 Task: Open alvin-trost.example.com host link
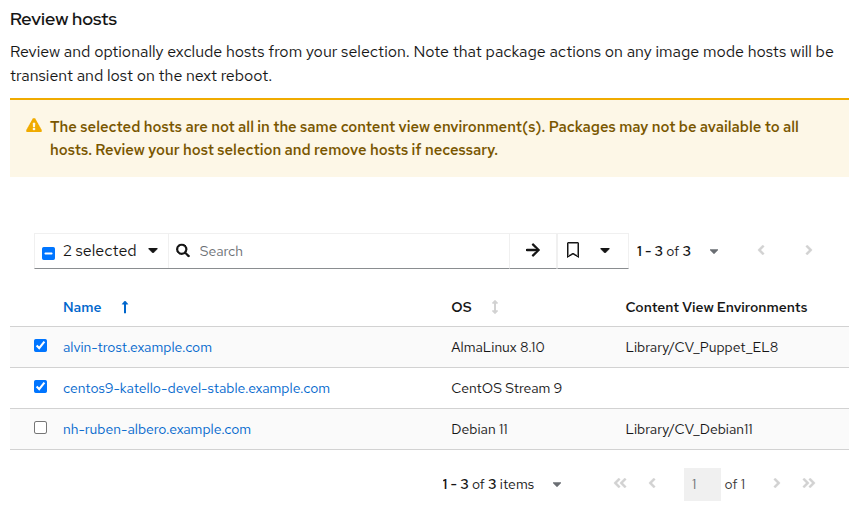pyautogui.click(x=137, y=347)
